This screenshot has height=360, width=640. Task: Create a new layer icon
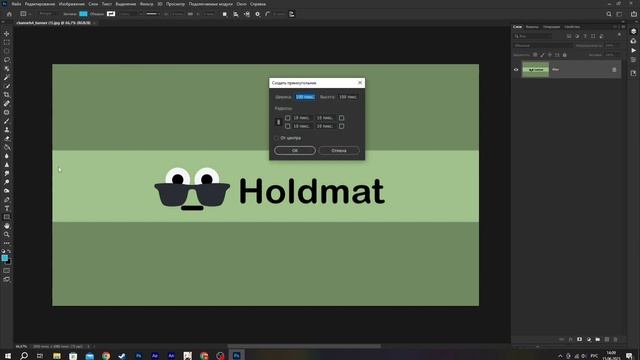(x=607, y=339)
